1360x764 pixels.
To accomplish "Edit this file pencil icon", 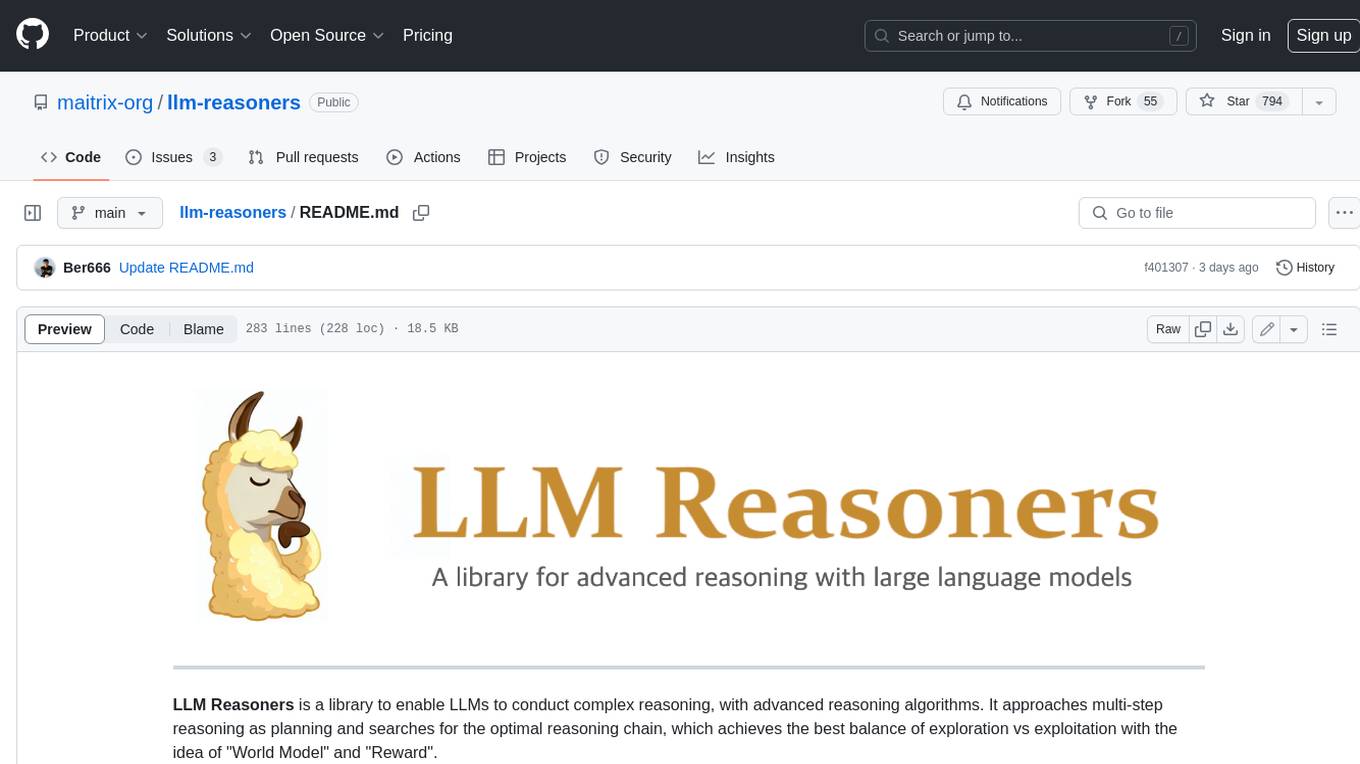I will click(x=1267, y=329).
